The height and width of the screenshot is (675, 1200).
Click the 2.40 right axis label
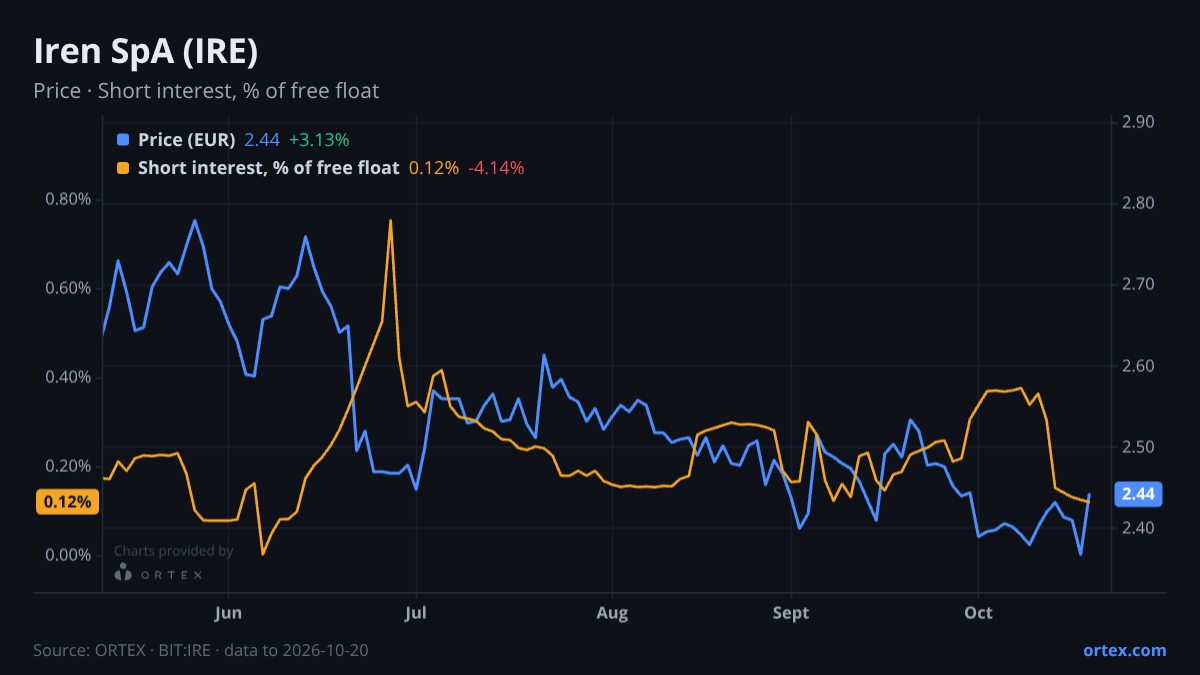1138,528
